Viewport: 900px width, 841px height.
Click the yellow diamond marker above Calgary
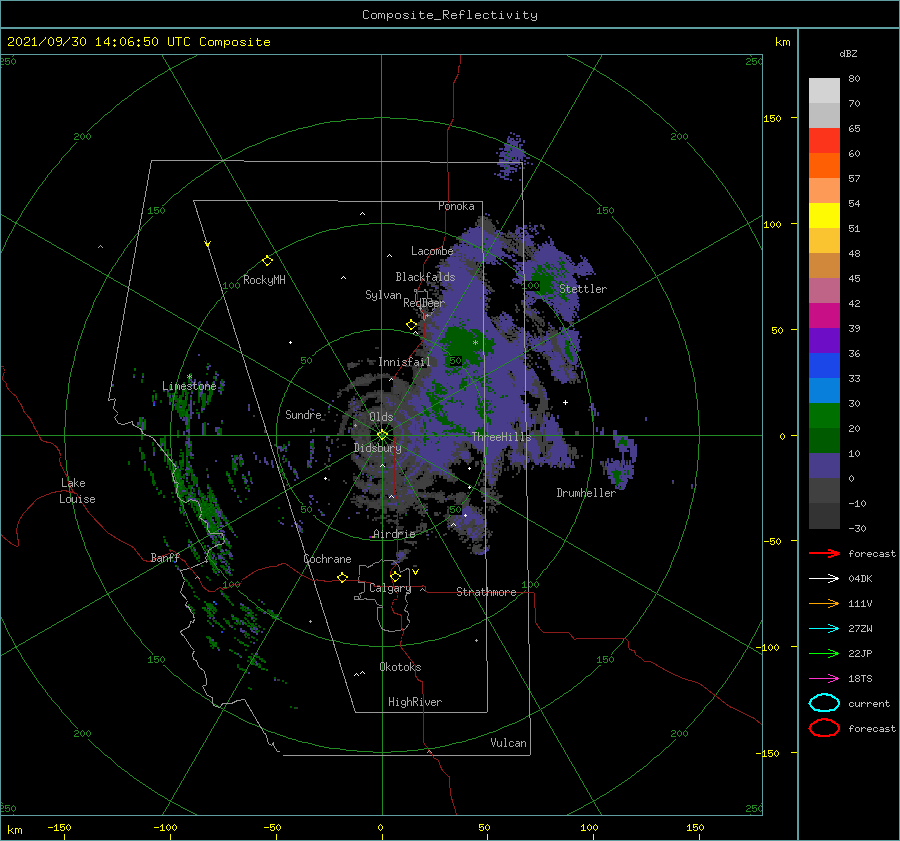(x=395, y=576)
